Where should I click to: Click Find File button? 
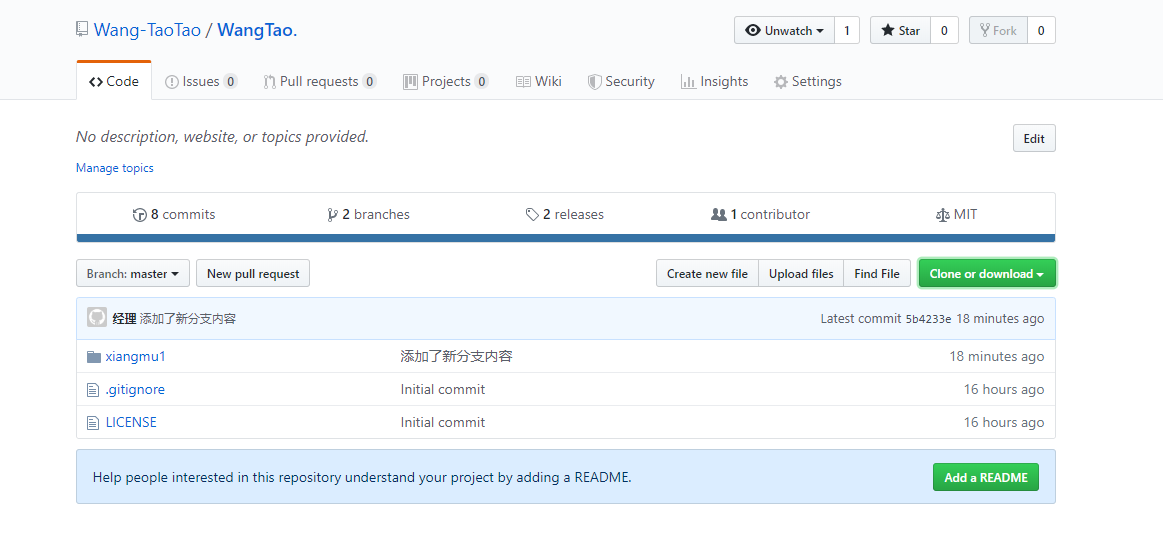(x=877, y=274)
